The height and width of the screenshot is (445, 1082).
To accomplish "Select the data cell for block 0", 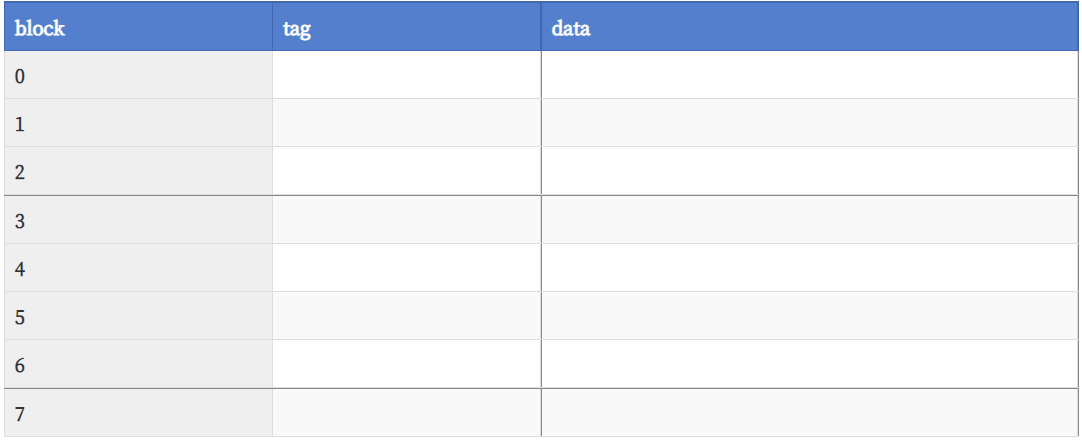I will tap(809, 75).
